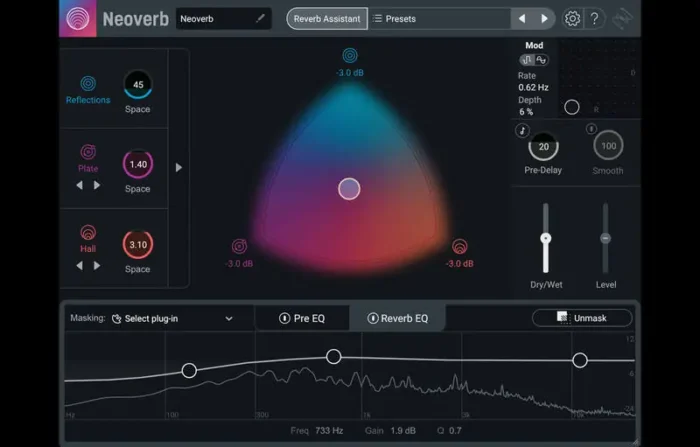Click the Reflections icon atop blend pad
The width and height of the screenshot is (700, 447).
click(349, 55)
